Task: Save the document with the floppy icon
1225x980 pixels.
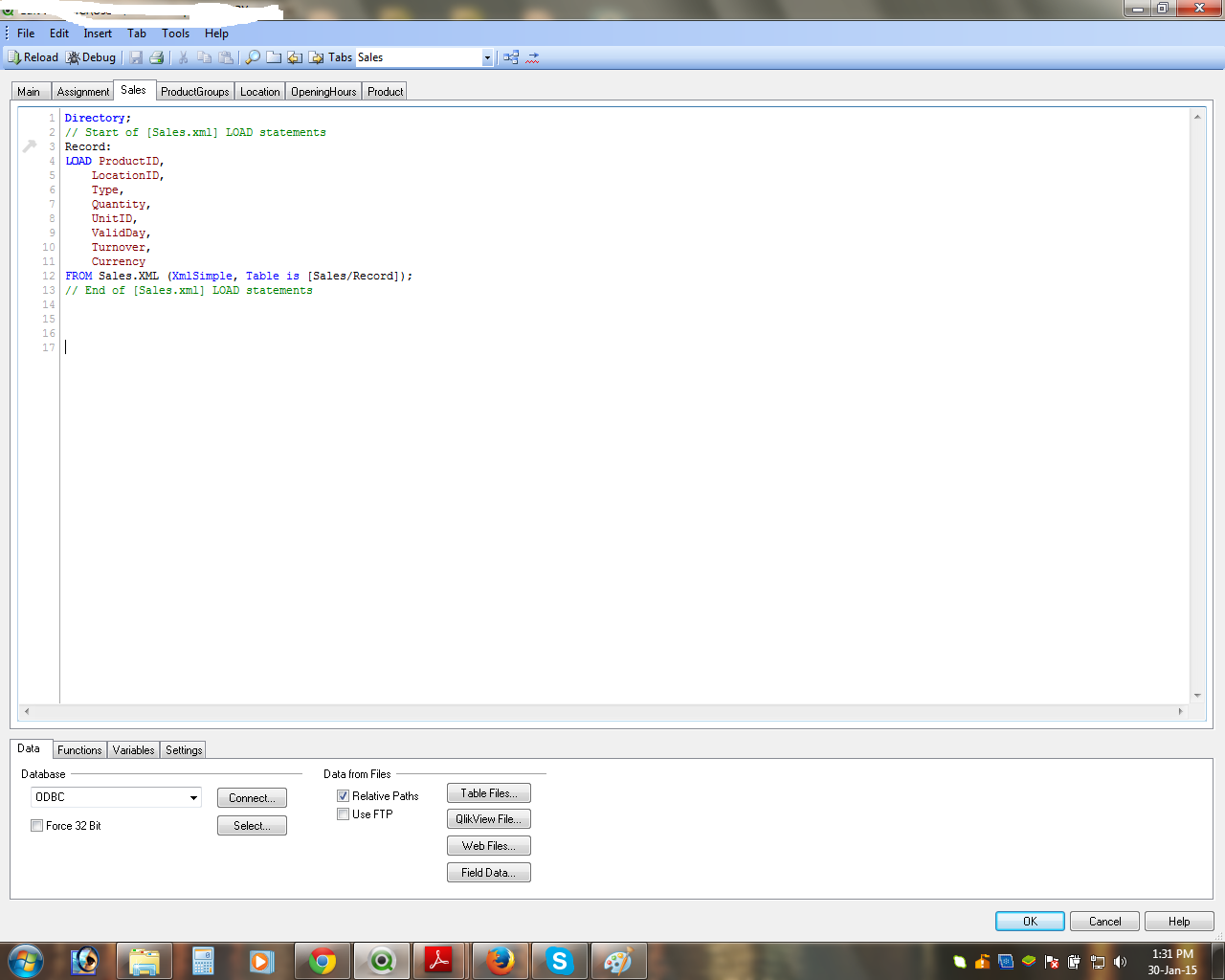Action: point(136,57)
